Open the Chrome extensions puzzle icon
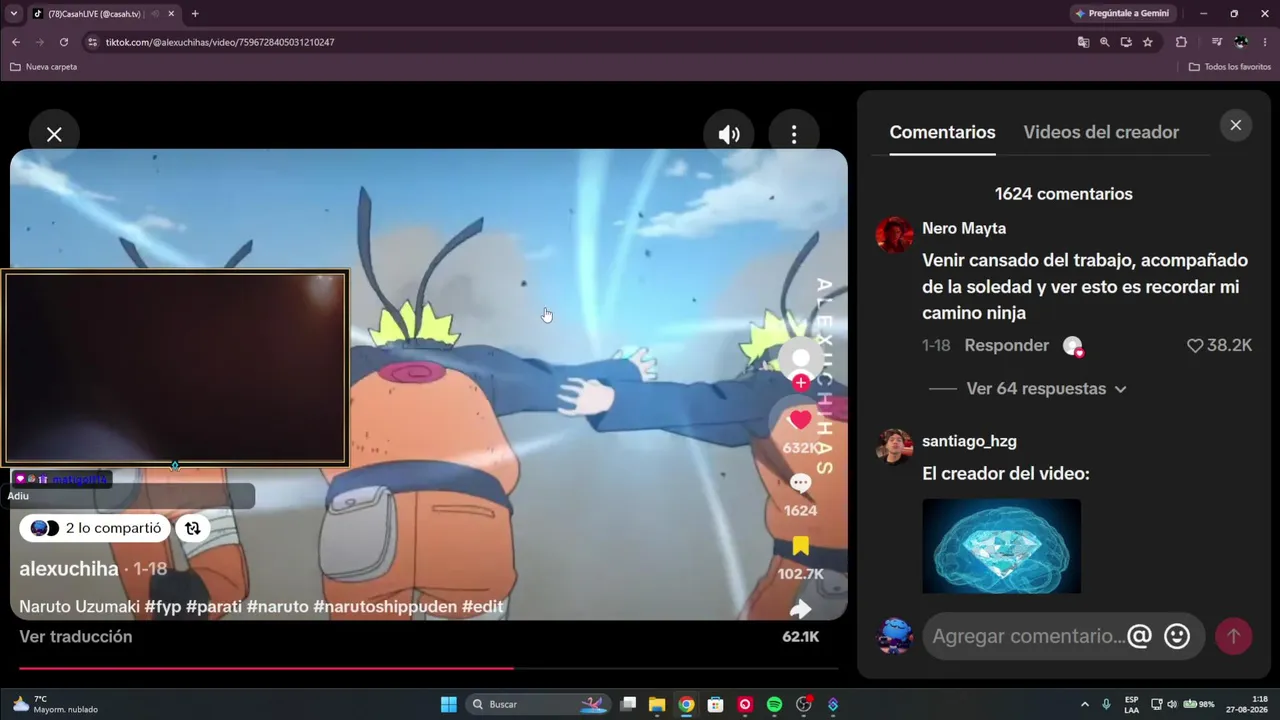Screen dimensions: 1280x720 [1181, 42]
